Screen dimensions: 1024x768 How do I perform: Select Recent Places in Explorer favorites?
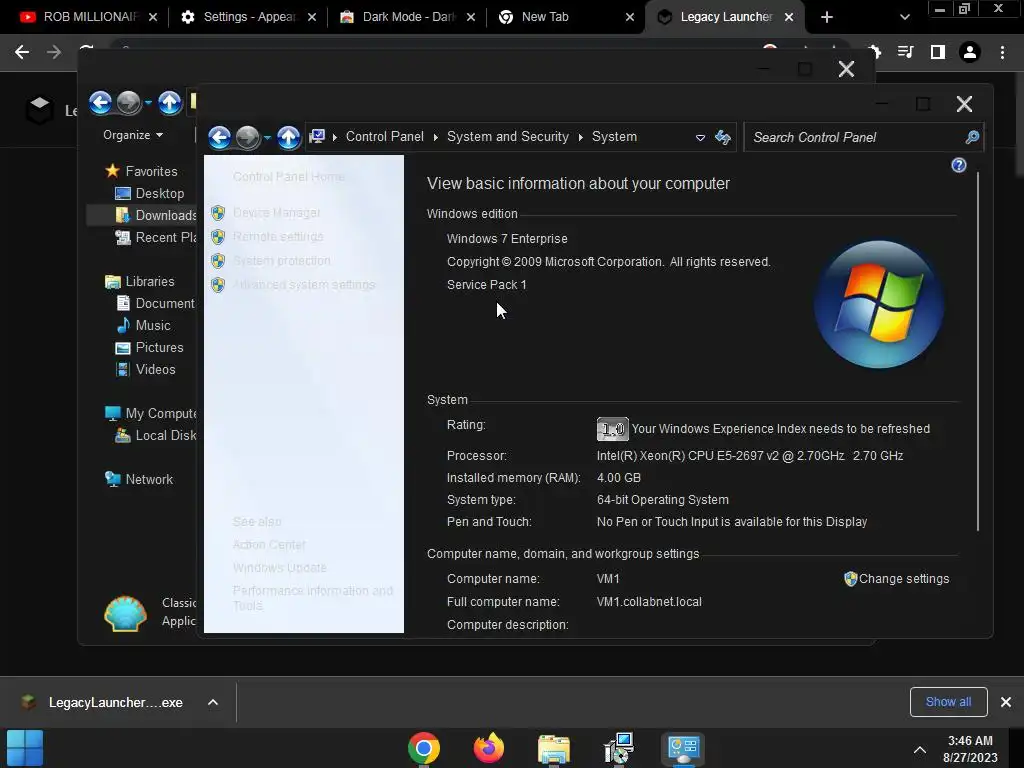point(155,238)
